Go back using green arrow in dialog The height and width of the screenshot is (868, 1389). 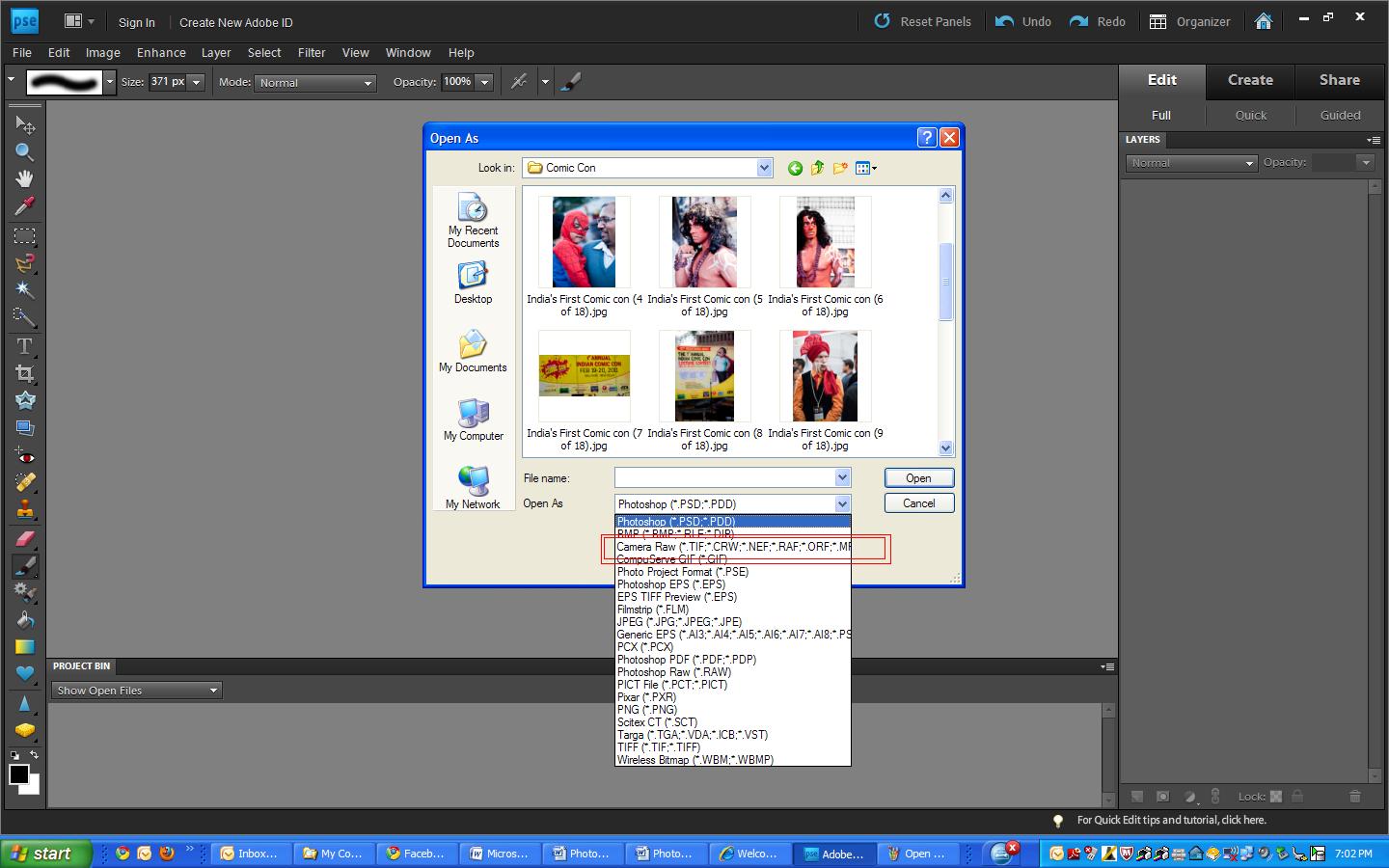tap(795, 168)
